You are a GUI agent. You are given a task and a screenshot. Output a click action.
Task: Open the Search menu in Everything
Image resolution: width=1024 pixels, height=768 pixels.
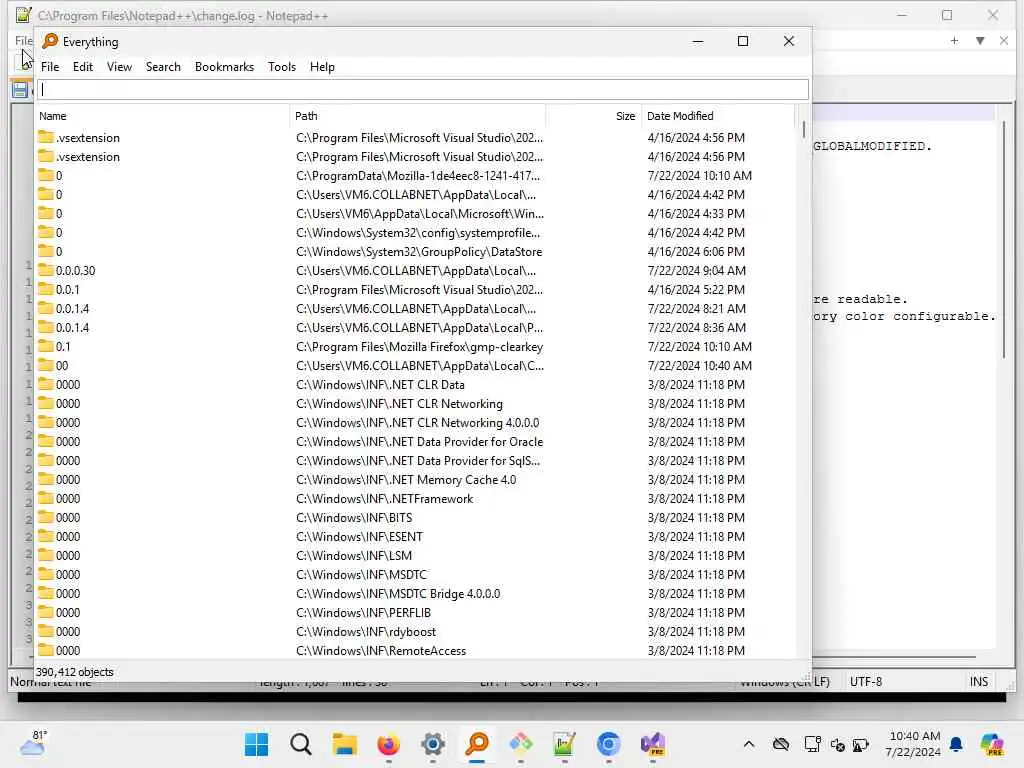point(163,67)
